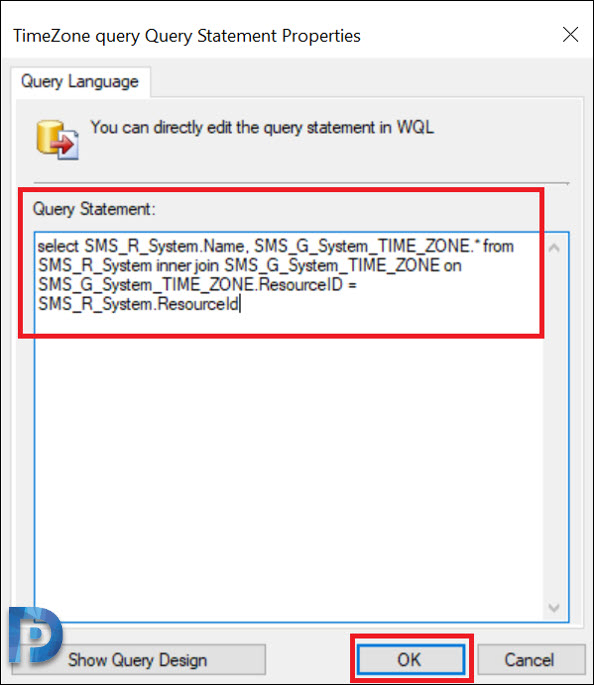Viewport: 594px width, 685px height.
Task: Click the database query statement icon
Action: [x=57, y=140]
